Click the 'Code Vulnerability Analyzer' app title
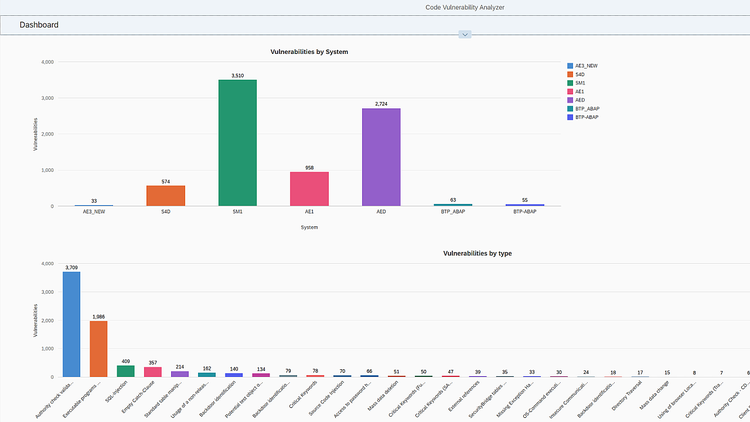This screenshot has height=422, width=750. (x=465, y=7)
